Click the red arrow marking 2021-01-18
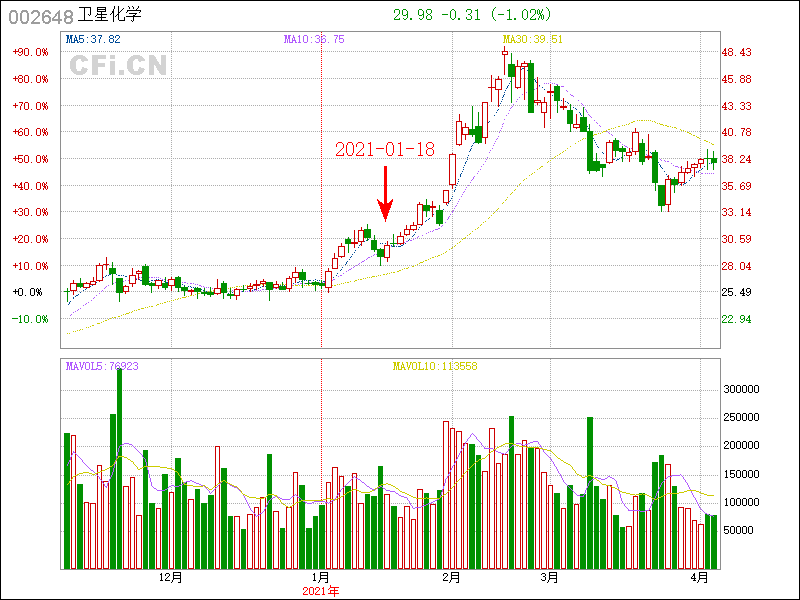800x600 pixels. [385, 193]
